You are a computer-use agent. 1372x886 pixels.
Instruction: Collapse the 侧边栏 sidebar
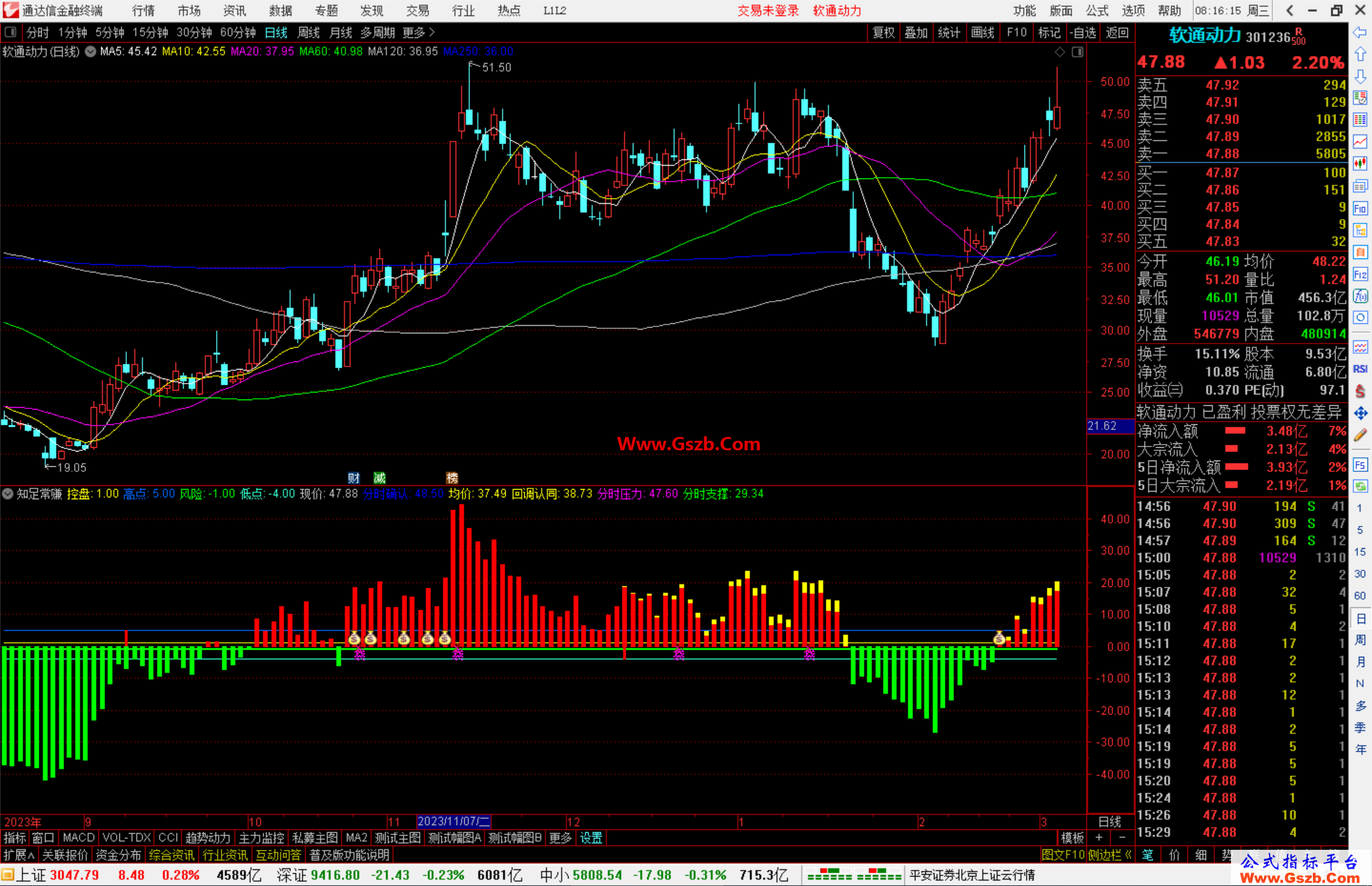point(1110,855)
